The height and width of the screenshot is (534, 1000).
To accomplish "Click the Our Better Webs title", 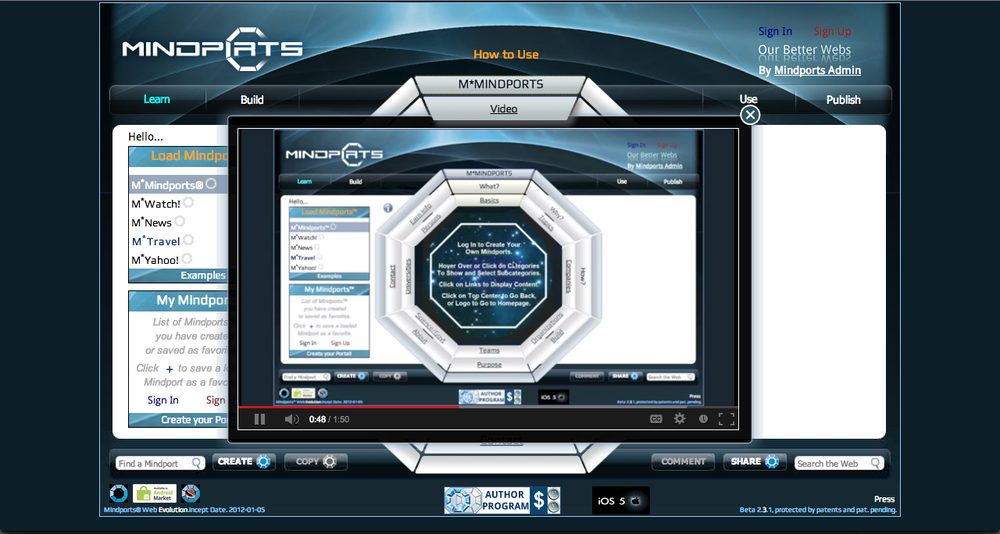I will [x=804, y=50].
